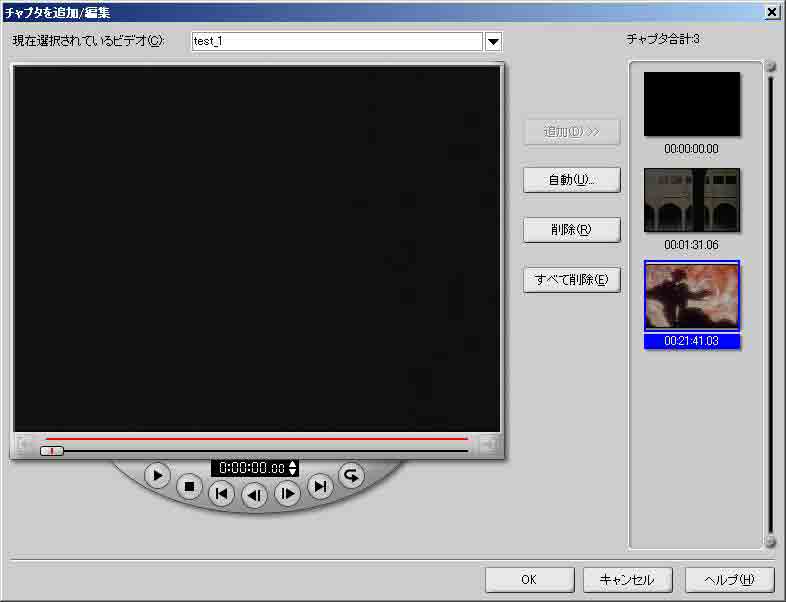This screenshot has height=602, width=786.
Task: Toggle the repeat playback icon
Action: point(351,475)
